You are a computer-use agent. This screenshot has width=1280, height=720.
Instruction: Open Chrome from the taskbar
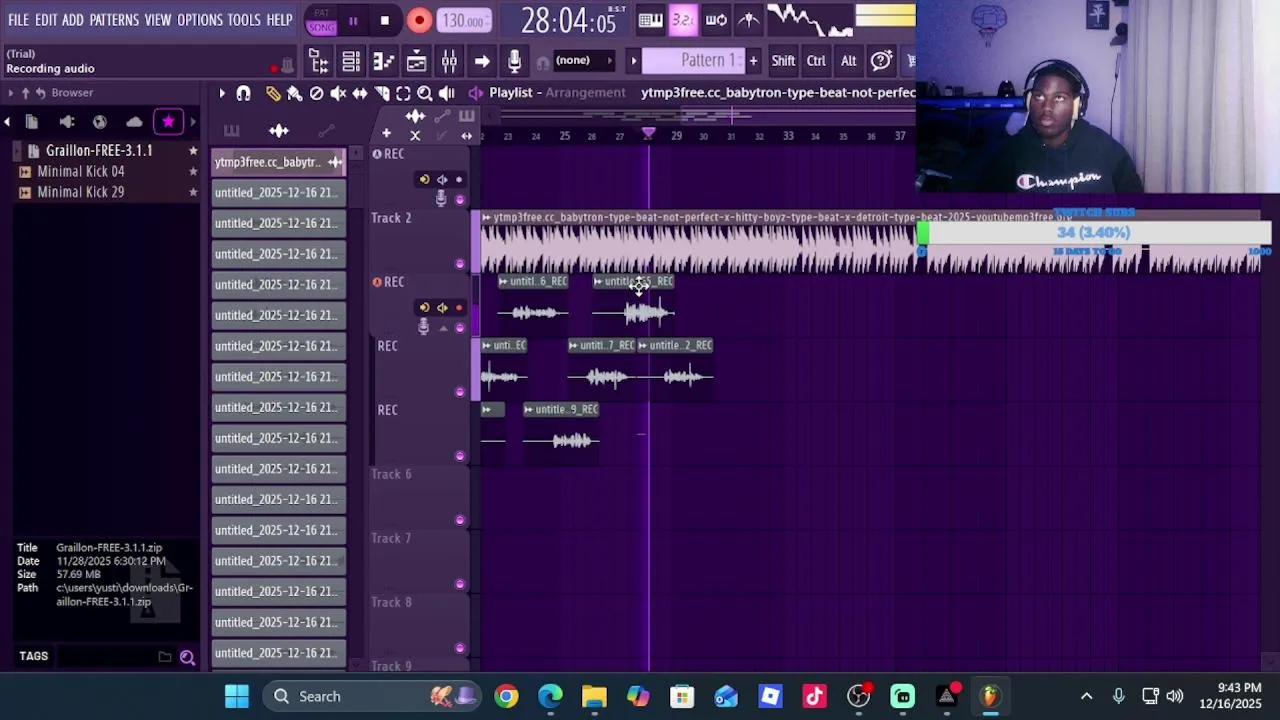(x=507, y=697)
